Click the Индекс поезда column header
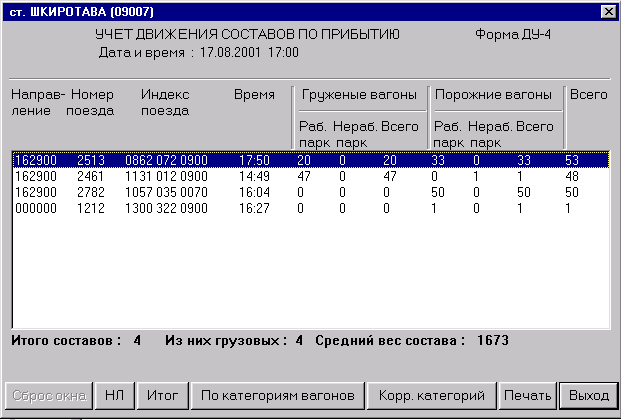This screenshot has width=621, height=420. click(x=165, y=102)
